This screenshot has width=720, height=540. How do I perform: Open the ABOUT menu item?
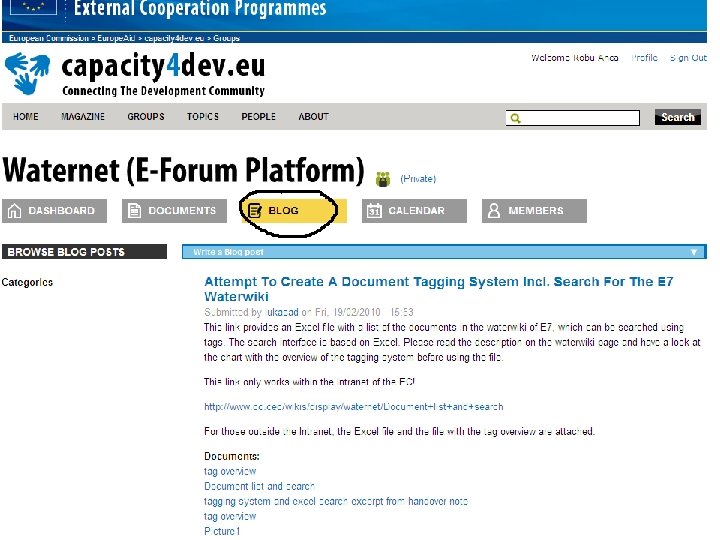[314, 117]
